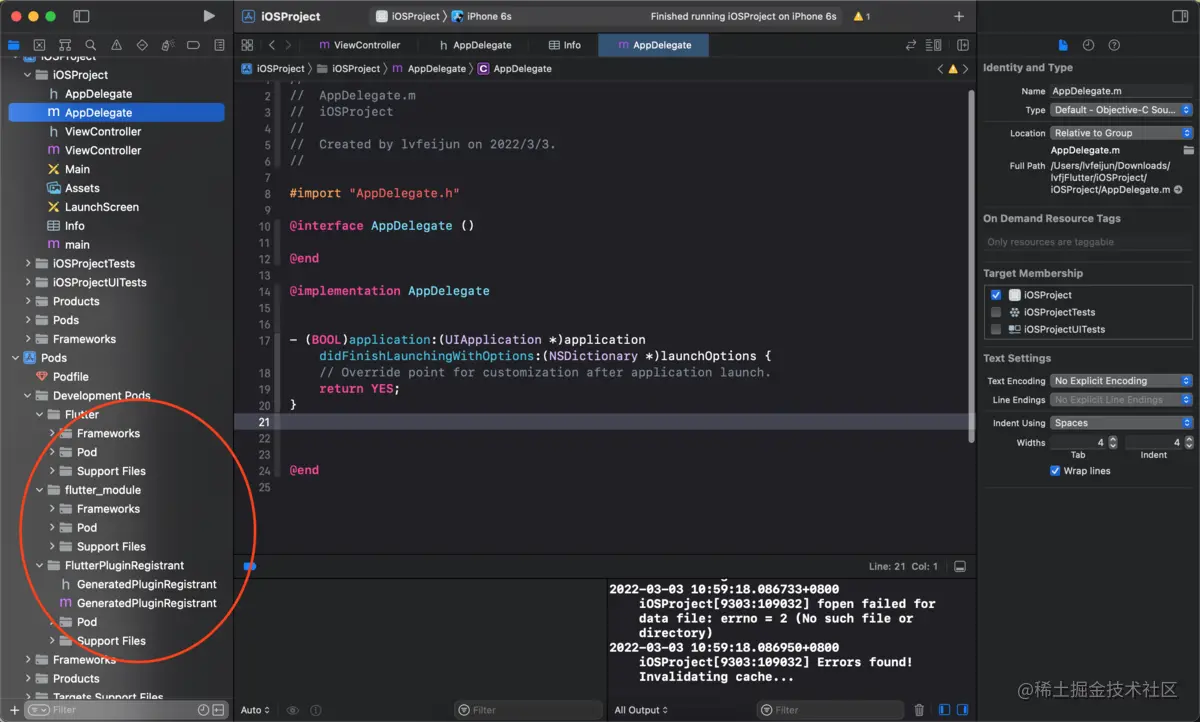Reveal full path in Finder arrow
The image size is (1200, 722).
(x=1178, y=190)
